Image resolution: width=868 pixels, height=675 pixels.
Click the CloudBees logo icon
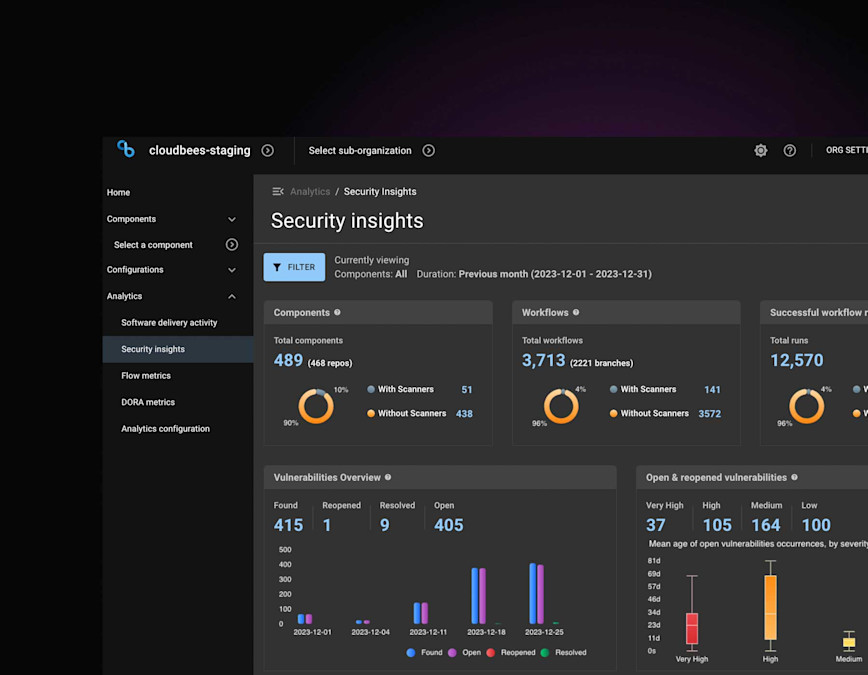point(124,149)
